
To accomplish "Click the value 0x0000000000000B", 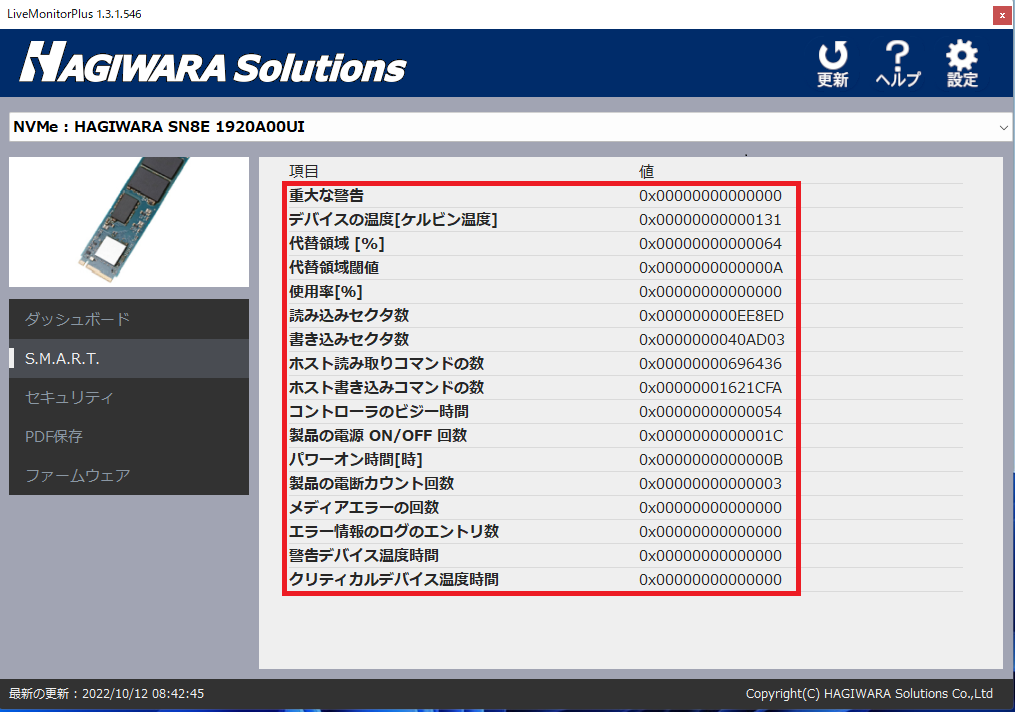I will (711, 459).
